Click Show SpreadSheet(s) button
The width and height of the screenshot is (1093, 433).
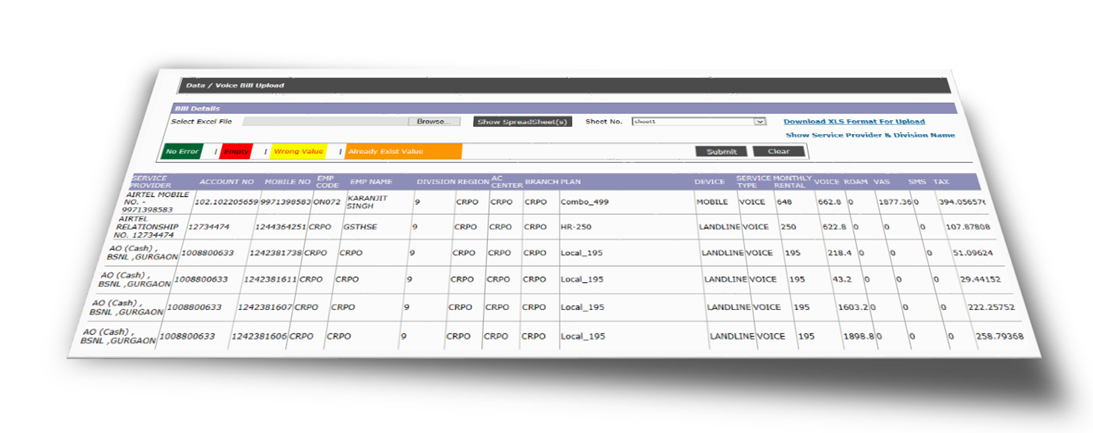coord(522,121)
